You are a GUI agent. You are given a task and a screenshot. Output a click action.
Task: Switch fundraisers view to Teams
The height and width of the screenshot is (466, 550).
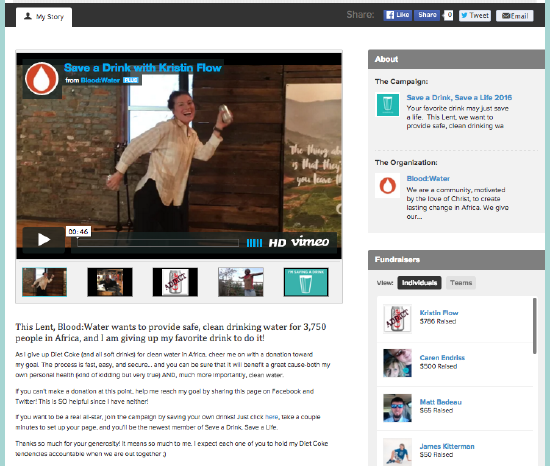461,283
